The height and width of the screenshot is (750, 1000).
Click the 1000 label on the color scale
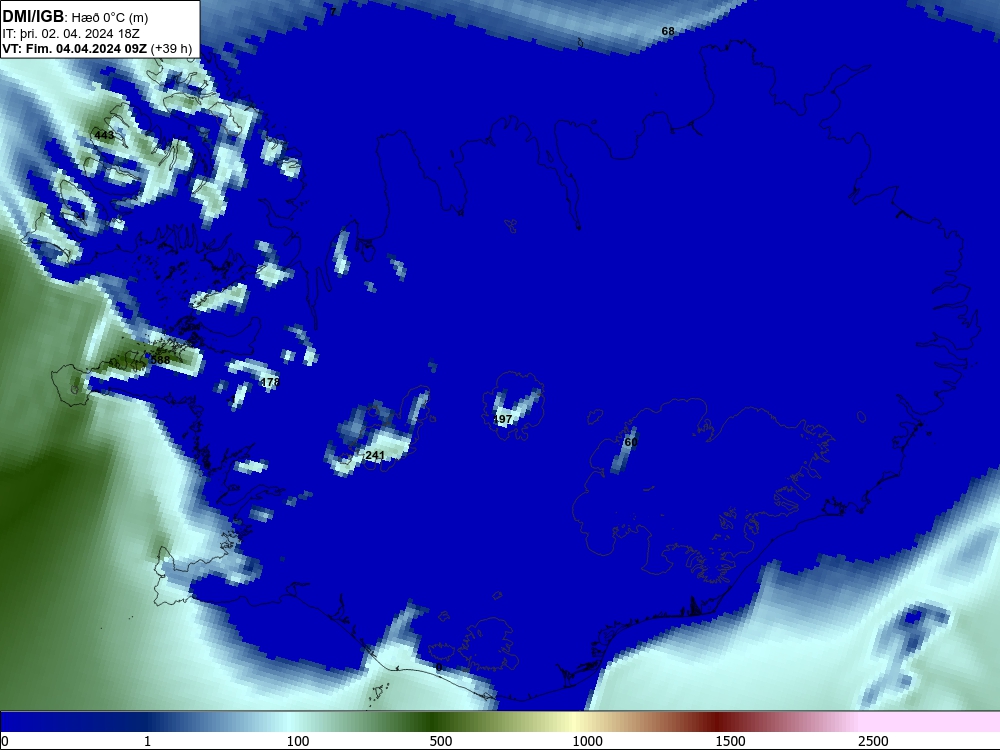[587, 741]
